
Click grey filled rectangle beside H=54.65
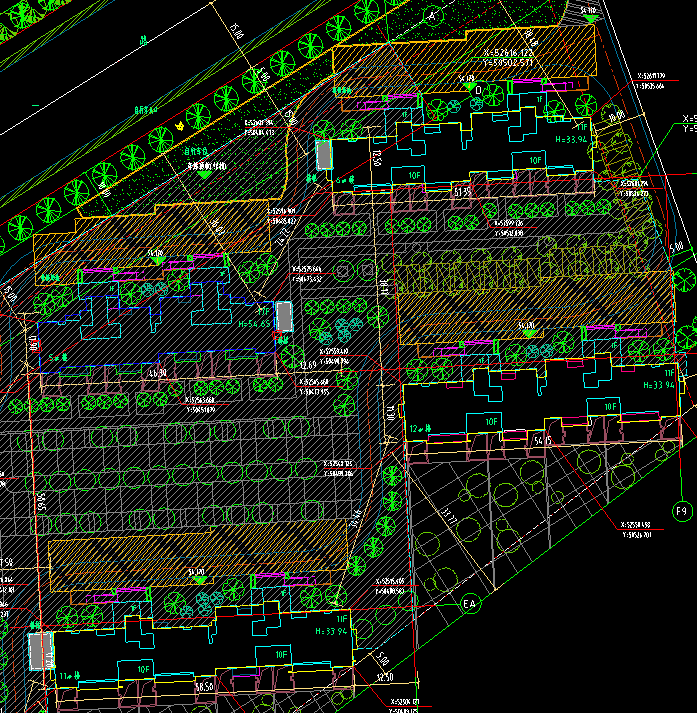(x=284, y=316)
